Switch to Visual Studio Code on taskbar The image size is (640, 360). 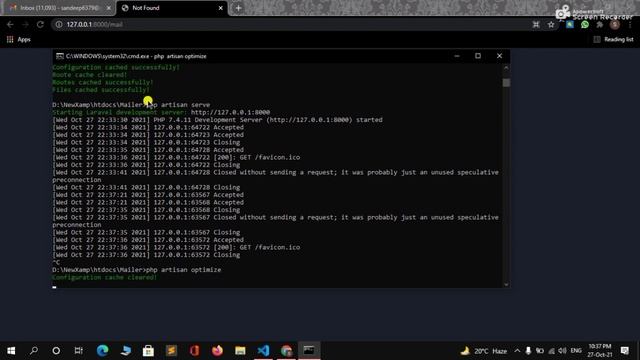pos(263,351)
